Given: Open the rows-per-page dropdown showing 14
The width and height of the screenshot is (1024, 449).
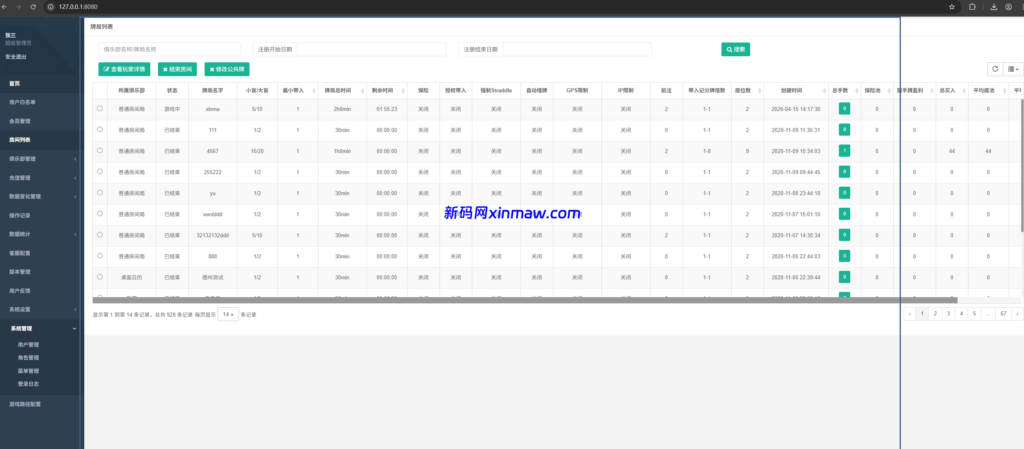Looking at the screenshot, I should 229,314.
